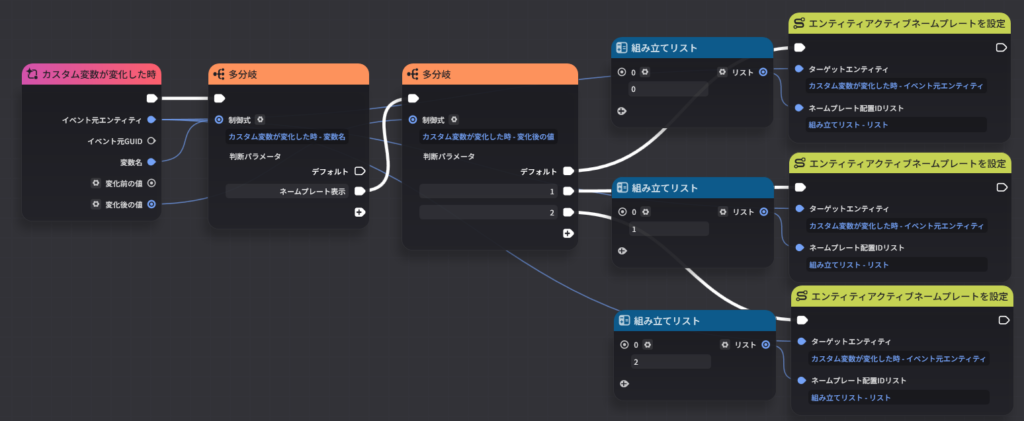
Task: Click the リスト gear on list node valued 0
Action: coord(722,72)
